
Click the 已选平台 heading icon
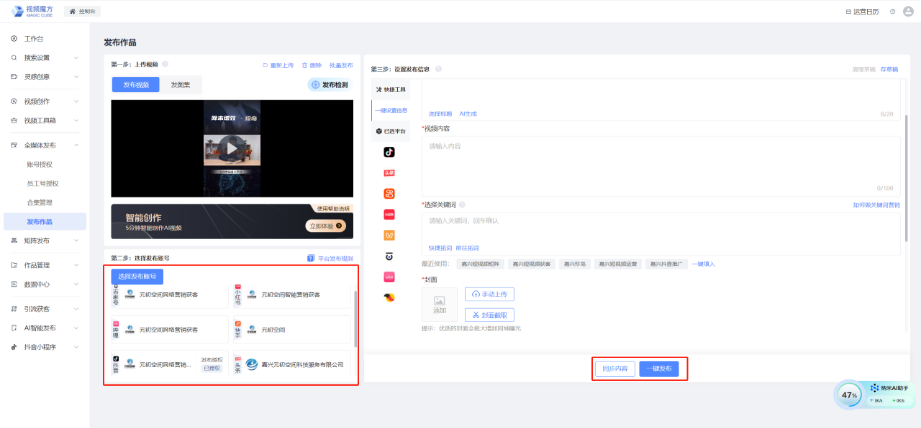[x=379, y=131]
